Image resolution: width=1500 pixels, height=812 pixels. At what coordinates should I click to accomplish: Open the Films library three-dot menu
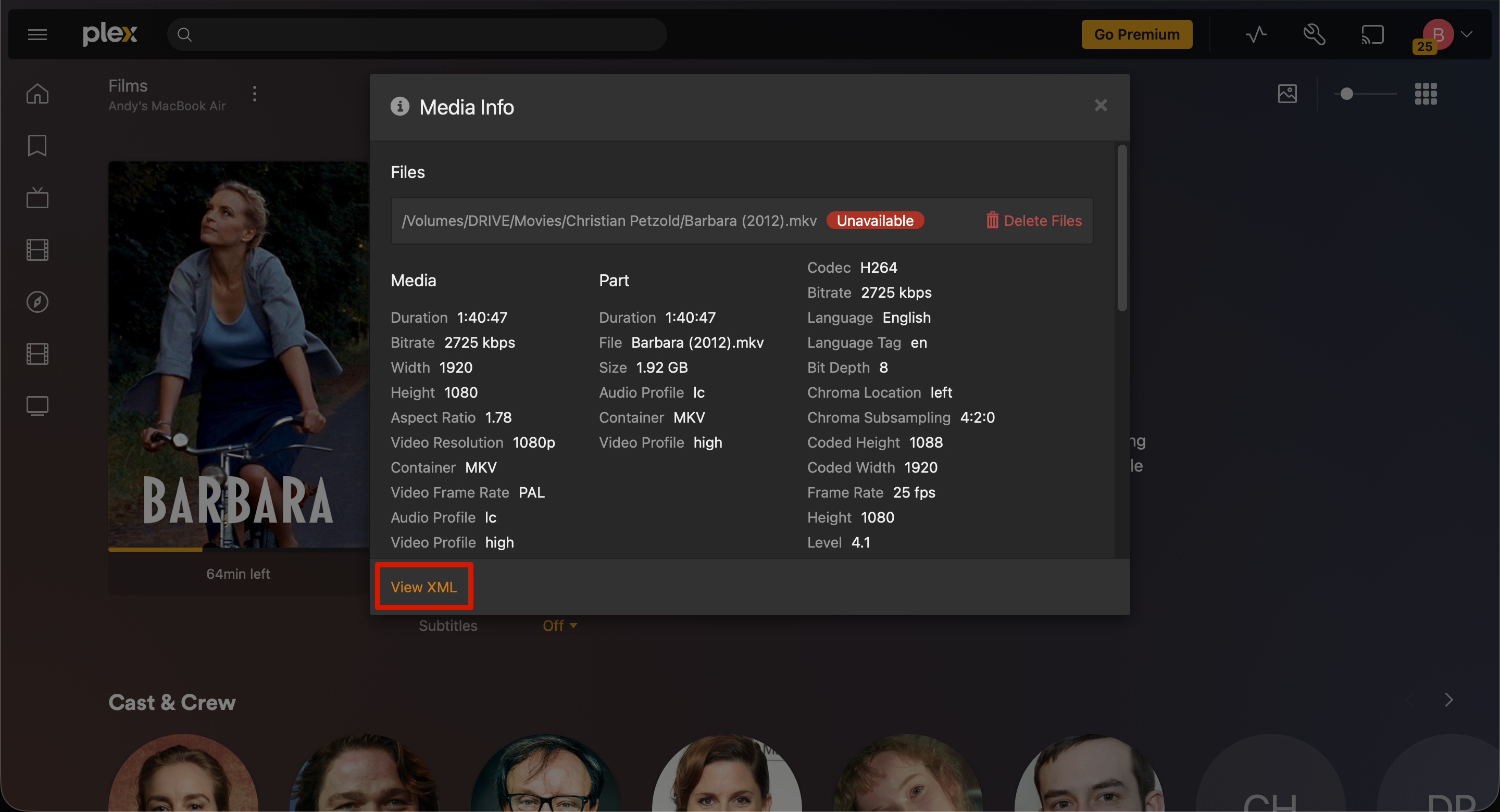[255, 94]
